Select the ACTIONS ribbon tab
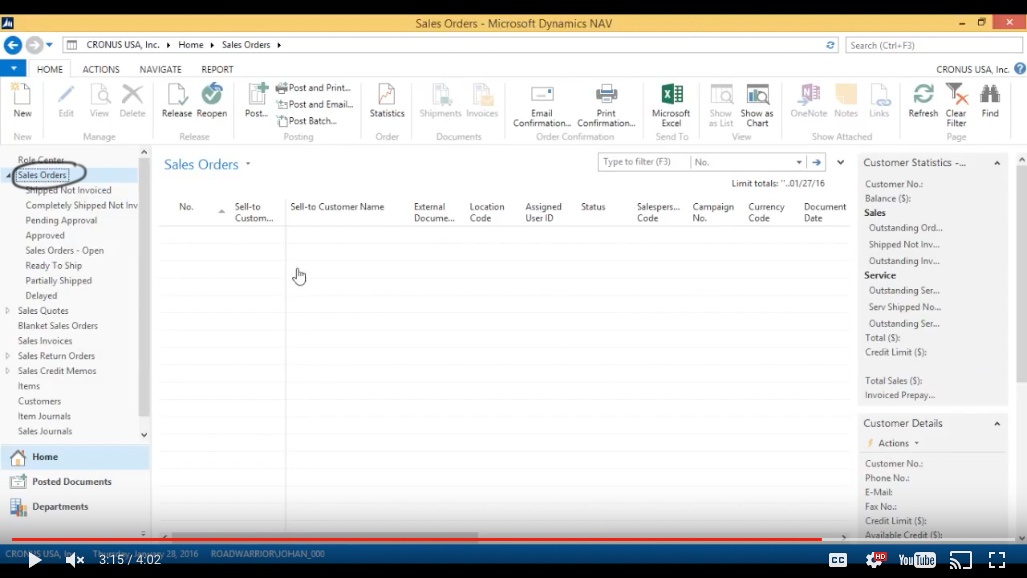1027x578 pixels. (101, 69)
